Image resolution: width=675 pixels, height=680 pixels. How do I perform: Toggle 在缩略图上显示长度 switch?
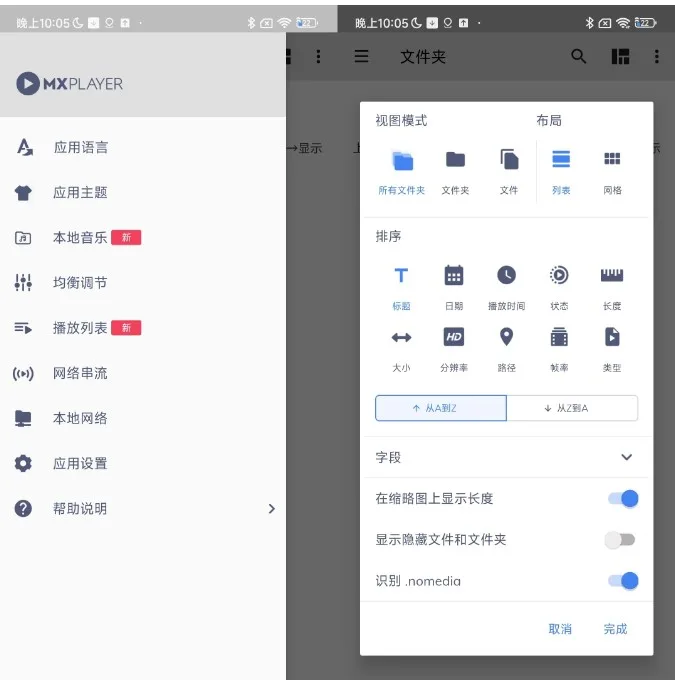coord(623,499)
